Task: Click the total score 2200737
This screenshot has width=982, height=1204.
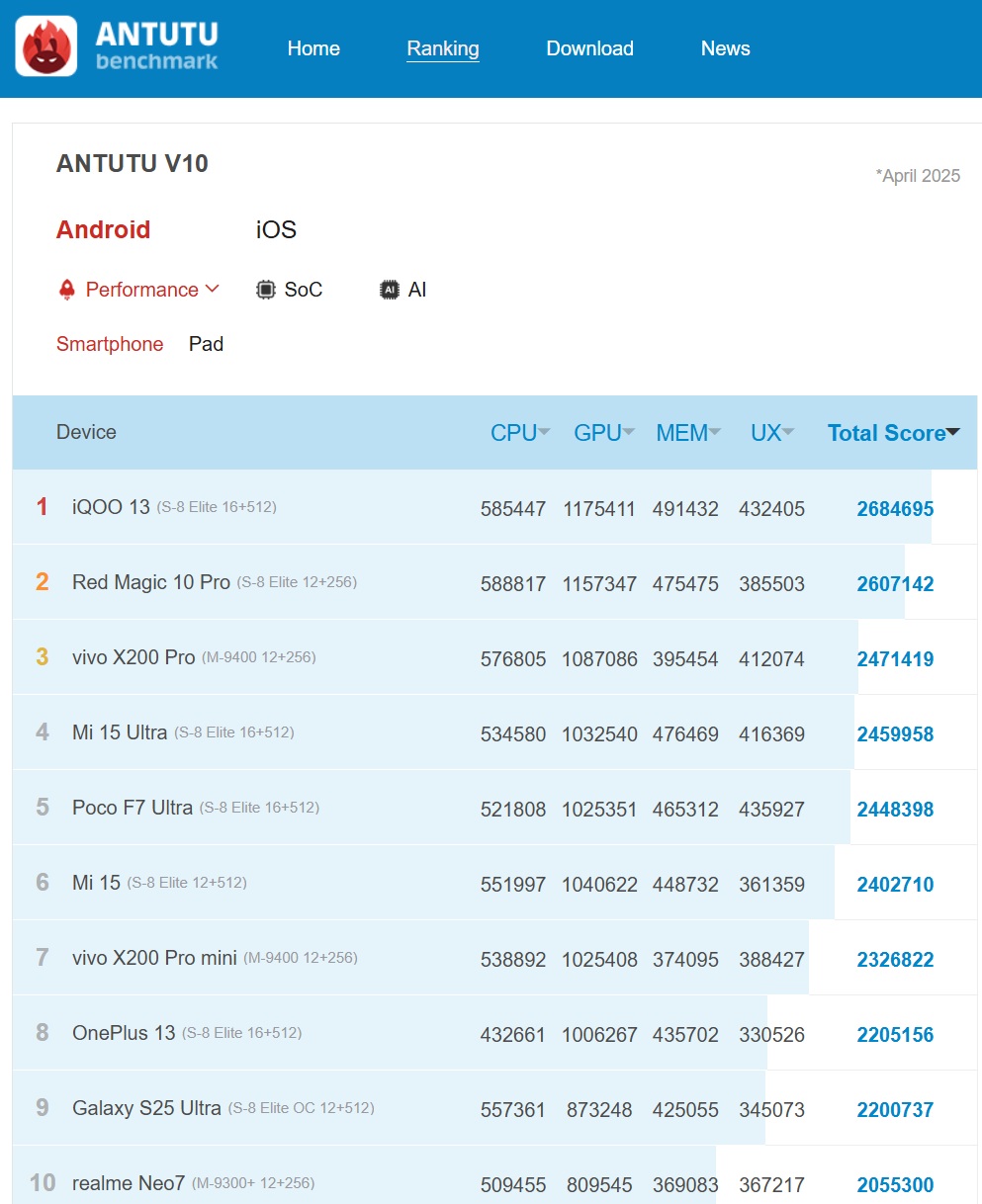Action: point(895,1110)
